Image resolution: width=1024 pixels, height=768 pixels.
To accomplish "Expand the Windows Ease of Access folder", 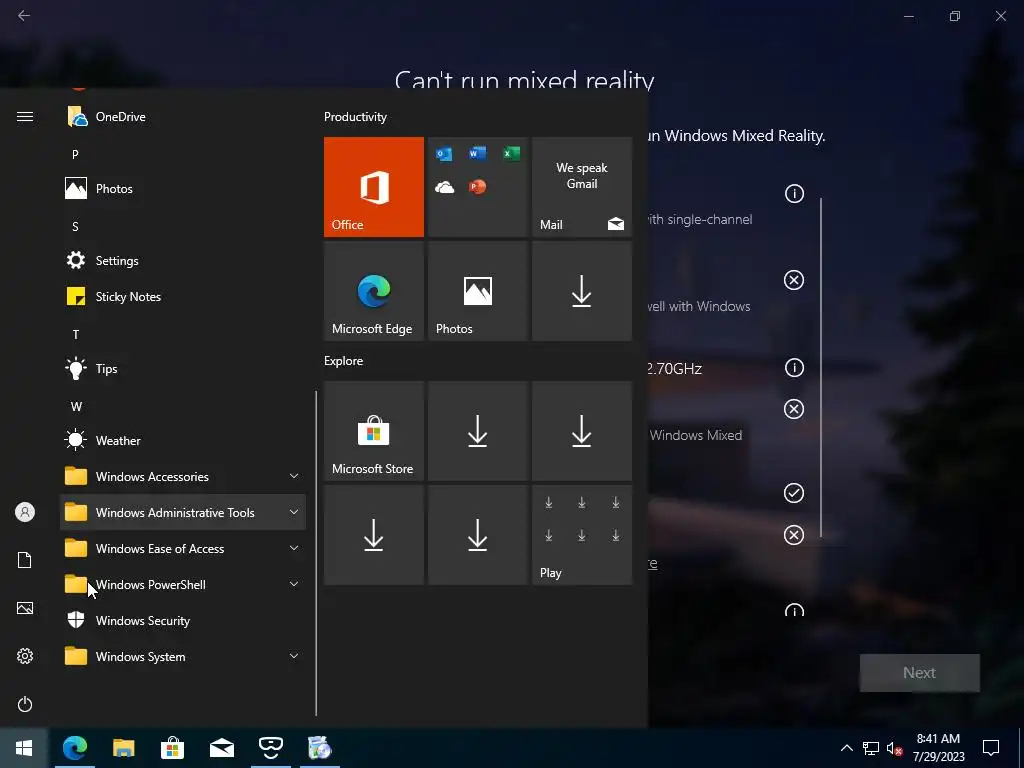I will [183, 549].
